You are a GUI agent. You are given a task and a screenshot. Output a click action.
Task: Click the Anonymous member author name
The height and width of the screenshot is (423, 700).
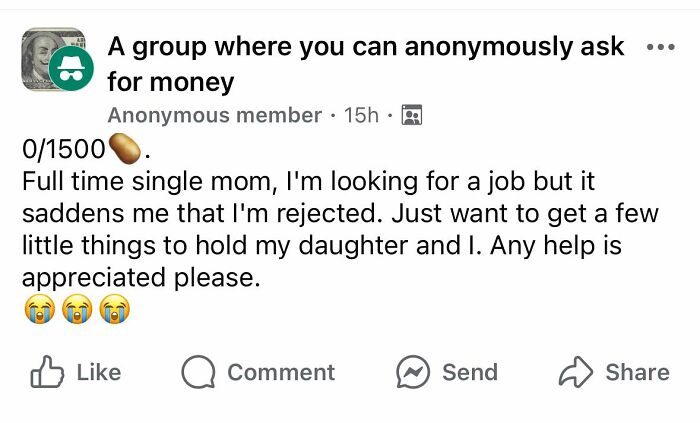214,115
